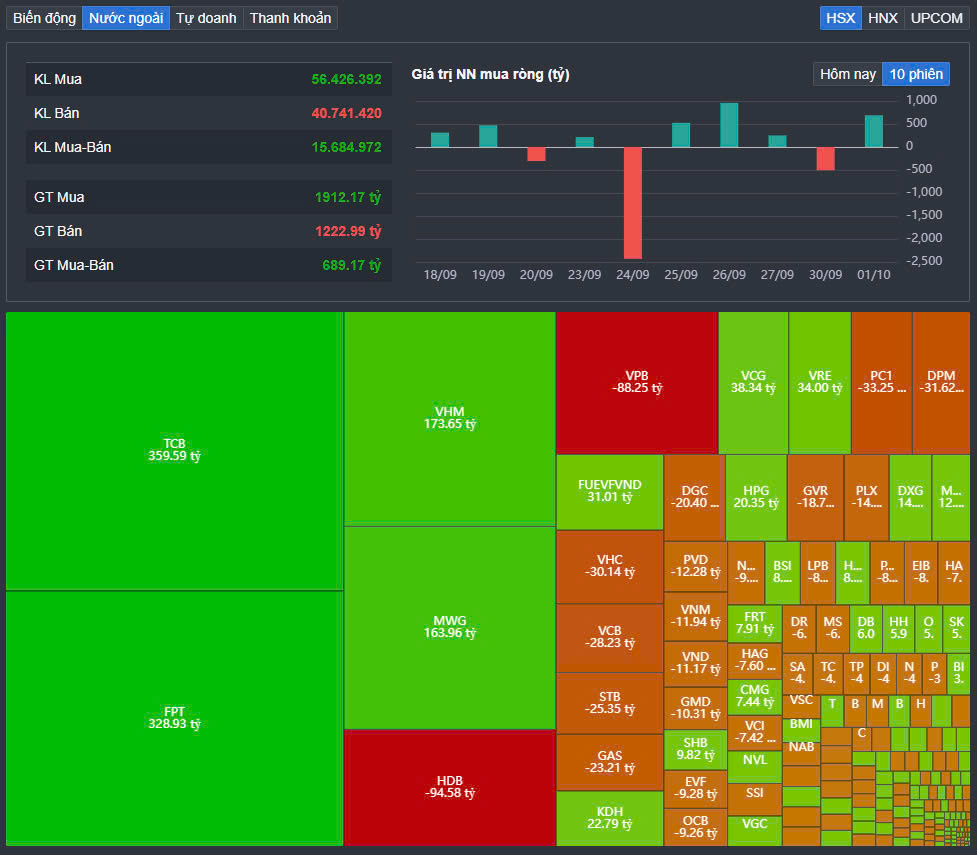Open the VHC treemap tile
Image resolution: width=977 pixels, height=855 pixels.
click(x=609, y=566)
